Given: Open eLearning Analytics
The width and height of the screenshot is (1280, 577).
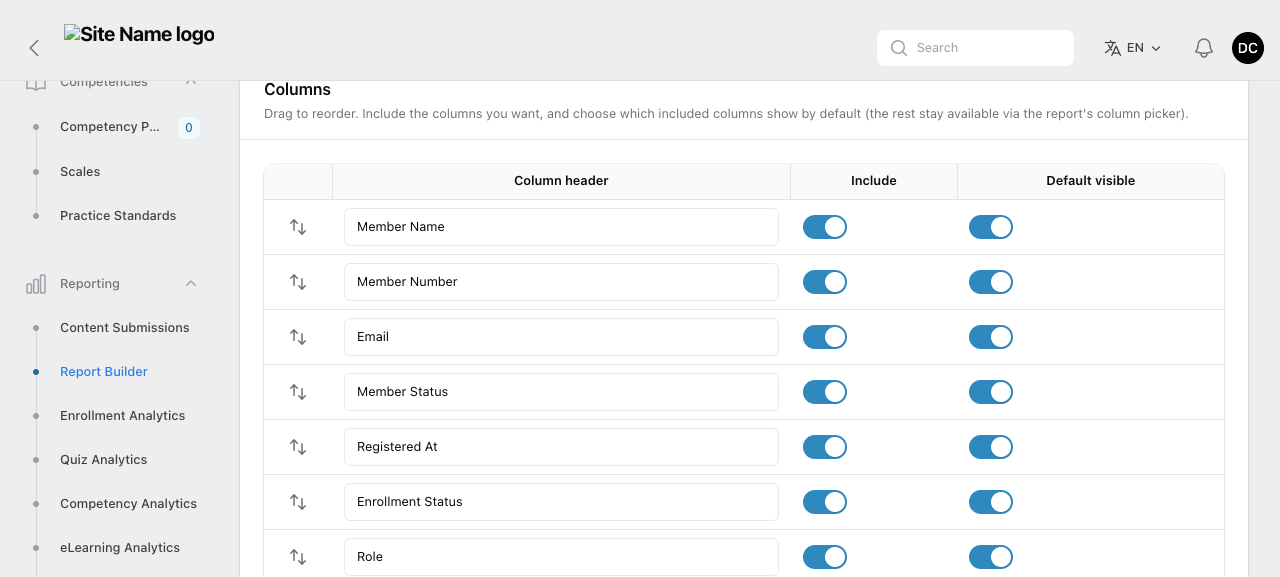Looking at the screenshot, I should click(120, 548).
